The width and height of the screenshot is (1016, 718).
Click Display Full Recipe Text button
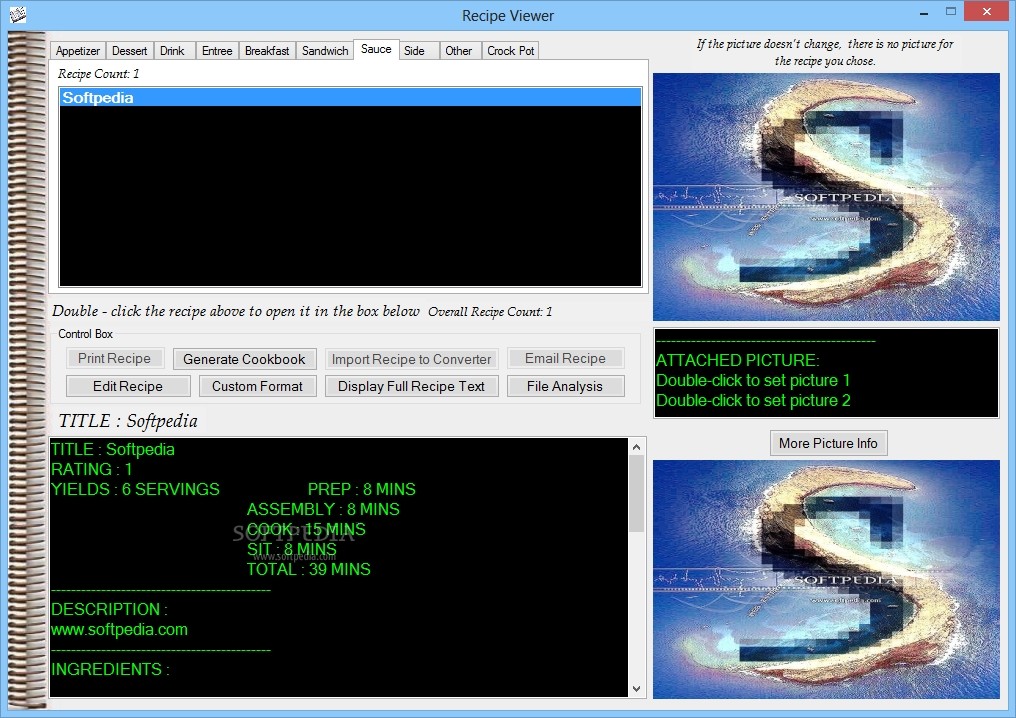point(411,386)
